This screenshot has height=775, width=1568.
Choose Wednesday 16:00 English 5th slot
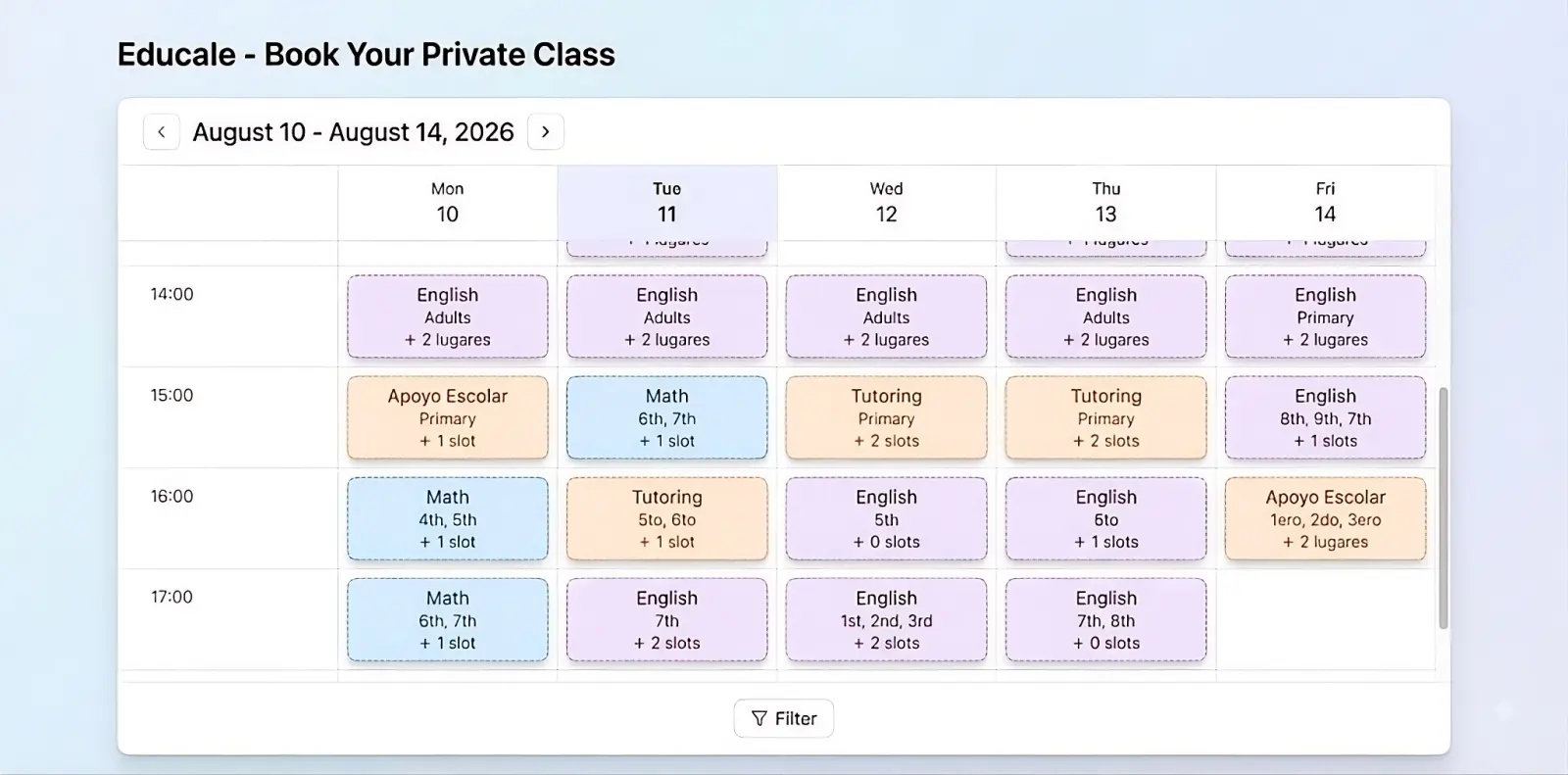(887, 518)
